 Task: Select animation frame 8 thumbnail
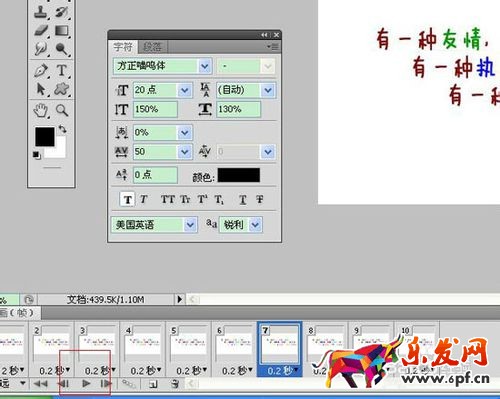325,344
